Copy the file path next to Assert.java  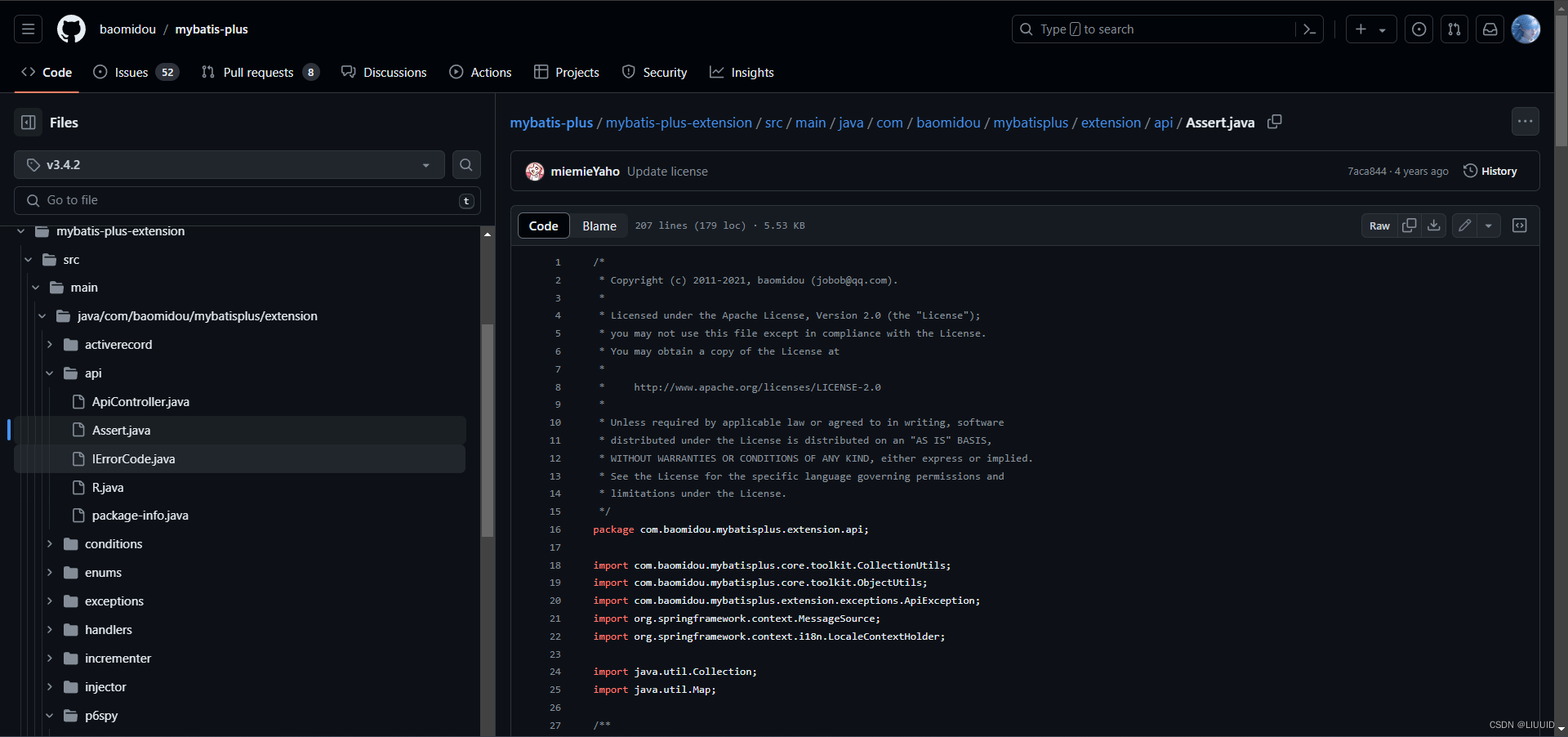coord(1274,122)
